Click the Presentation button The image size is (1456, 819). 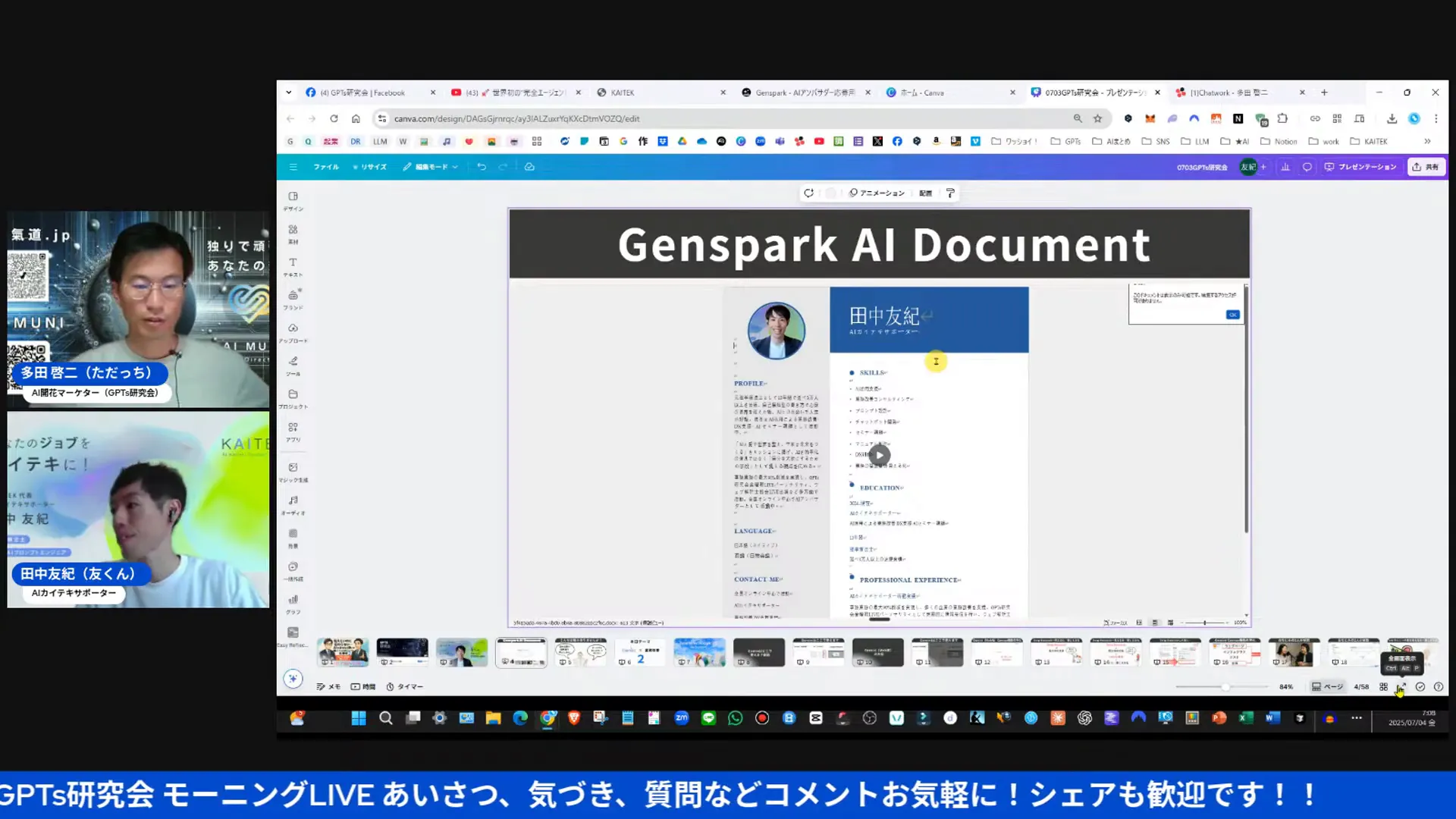[x=1360, y=167]
